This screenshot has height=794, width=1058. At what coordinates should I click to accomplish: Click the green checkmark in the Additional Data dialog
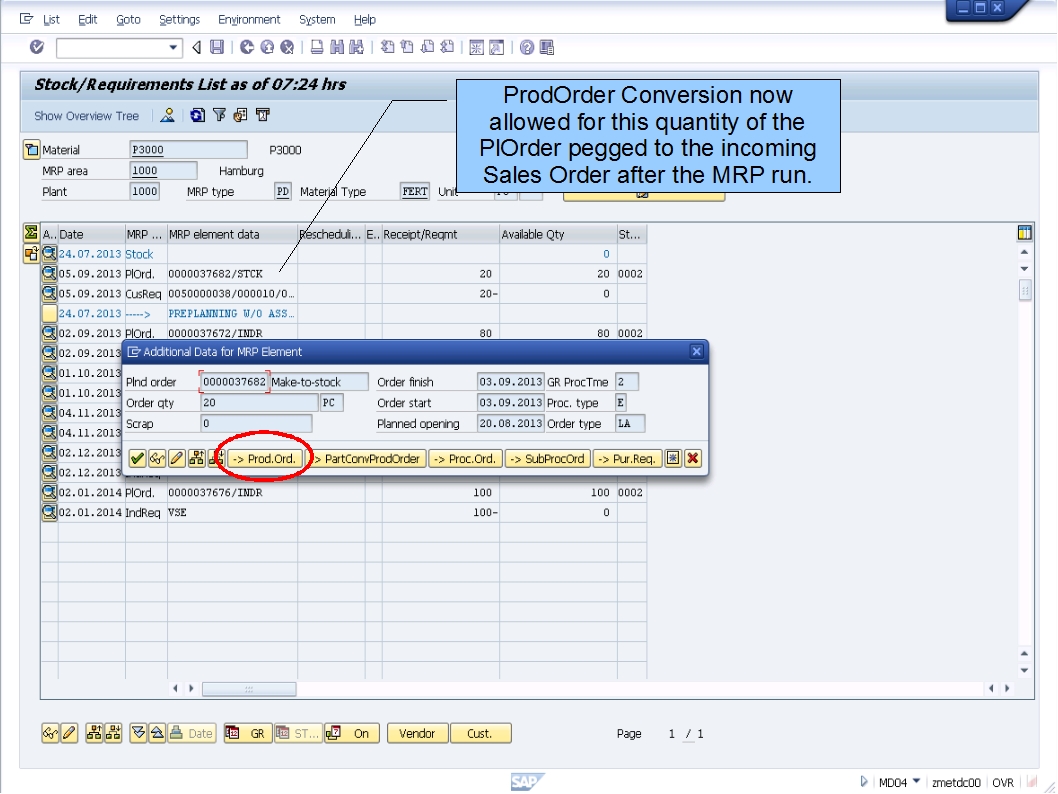pos(137,458)
